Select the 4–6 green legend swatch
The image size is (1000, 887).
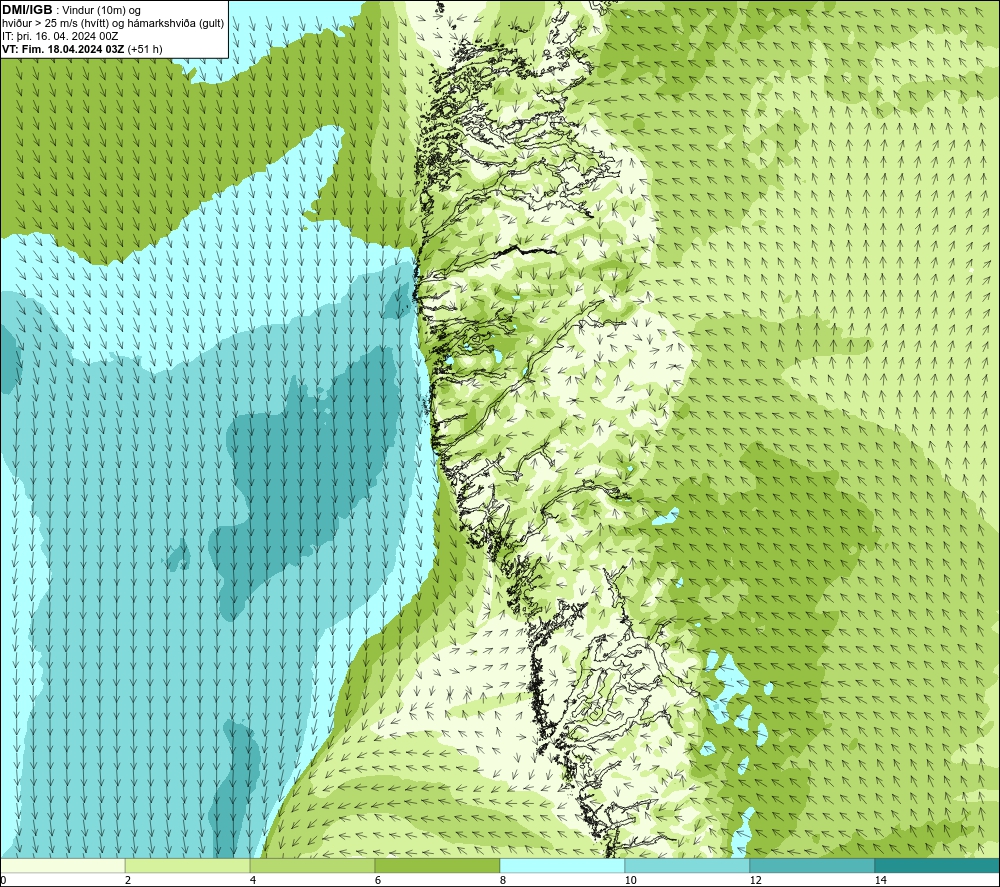(312, 865)
